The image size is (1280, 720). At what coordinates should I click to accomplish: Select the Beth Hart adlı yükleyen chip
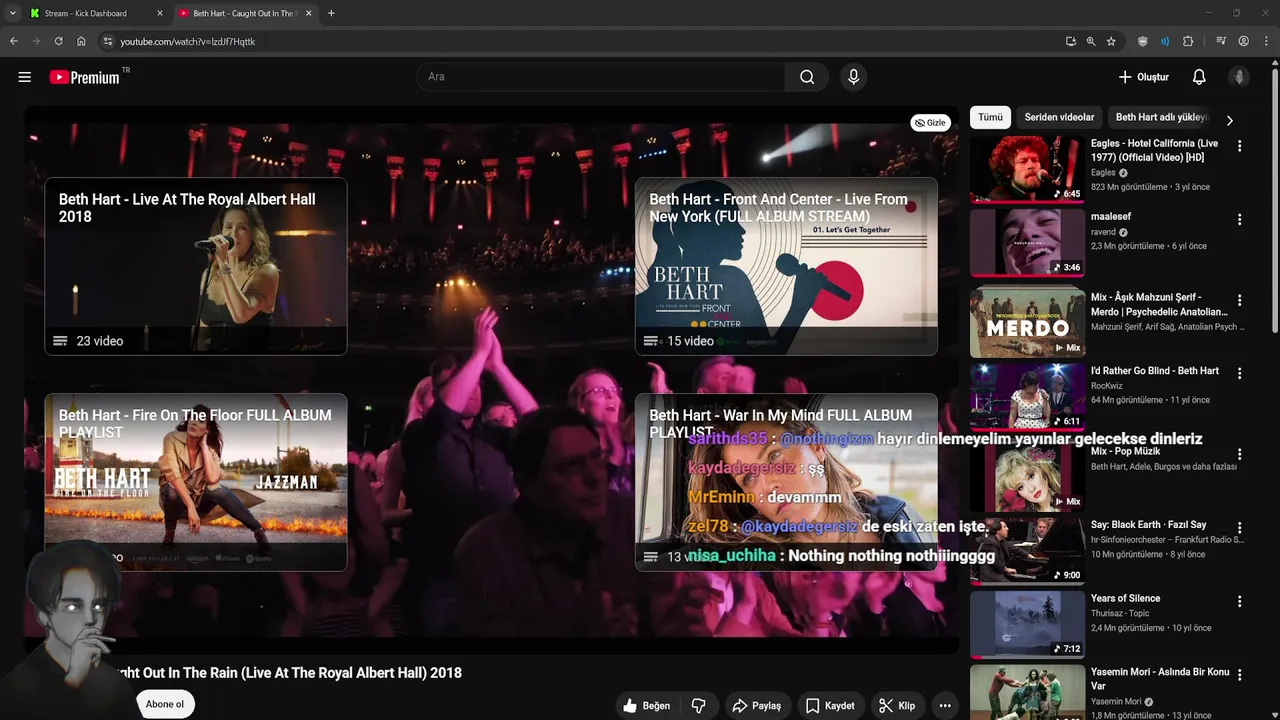pyautogui.click(x=1162, y=117)
